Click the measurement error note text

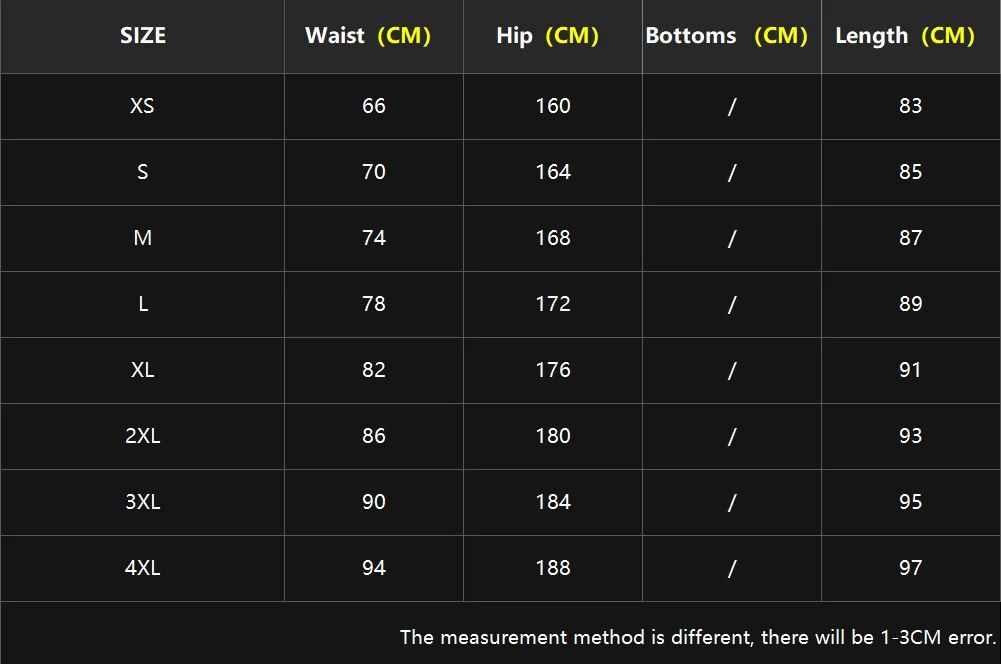pyautogui.click(x=698, y=637)
